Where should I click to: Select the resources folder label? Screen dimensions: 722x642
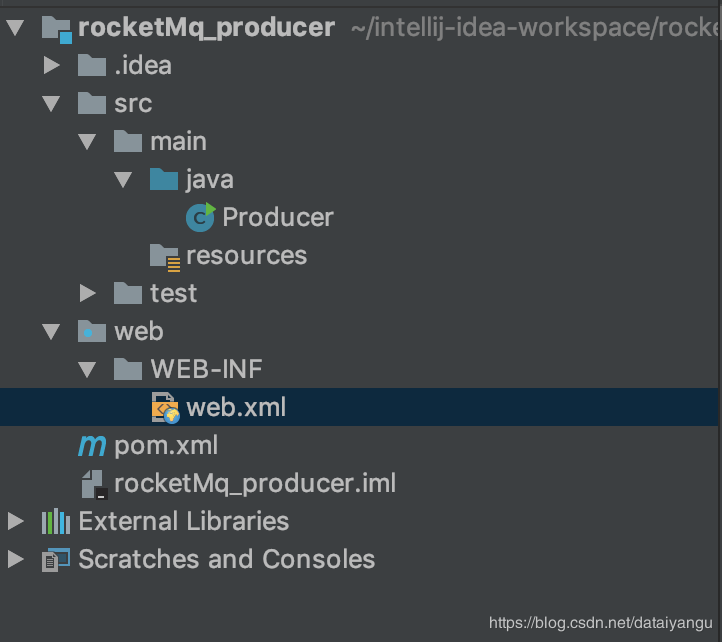[x=246, y=255]
